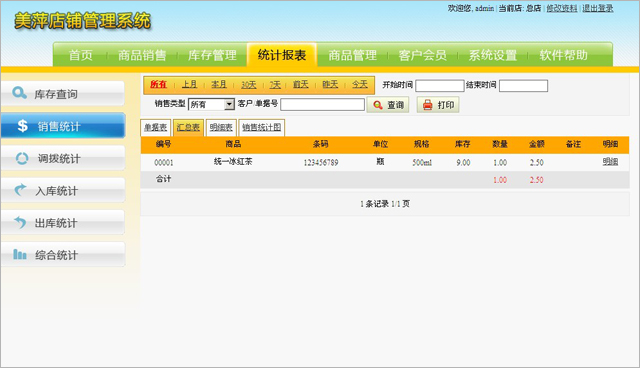640x368 pixels.
Task: Click the 美萍店铺管理系统 logo title
Action: click(x=82, y=21)
